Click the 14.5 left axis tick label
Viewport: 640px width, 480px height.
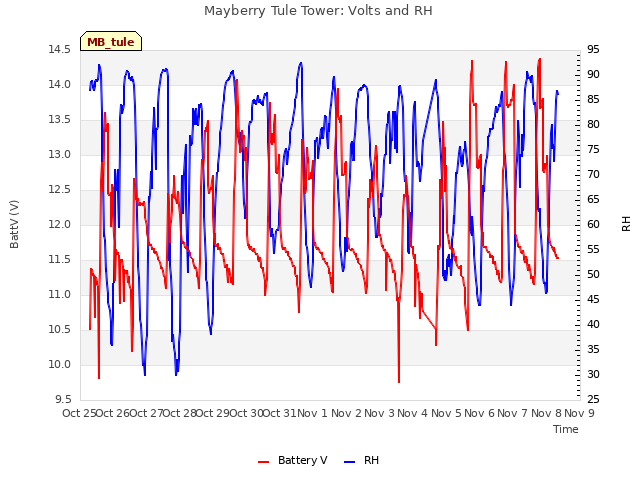(60, 50)
